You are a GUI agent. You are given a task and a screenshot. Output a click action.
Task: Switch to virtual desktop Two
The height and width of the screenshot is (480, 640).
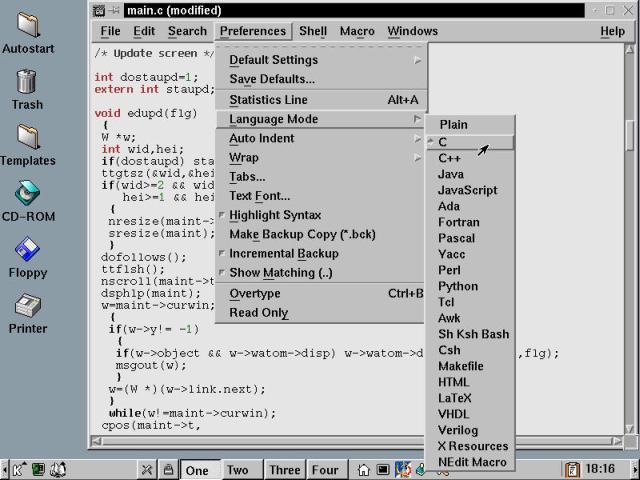(x=238, y=470)
